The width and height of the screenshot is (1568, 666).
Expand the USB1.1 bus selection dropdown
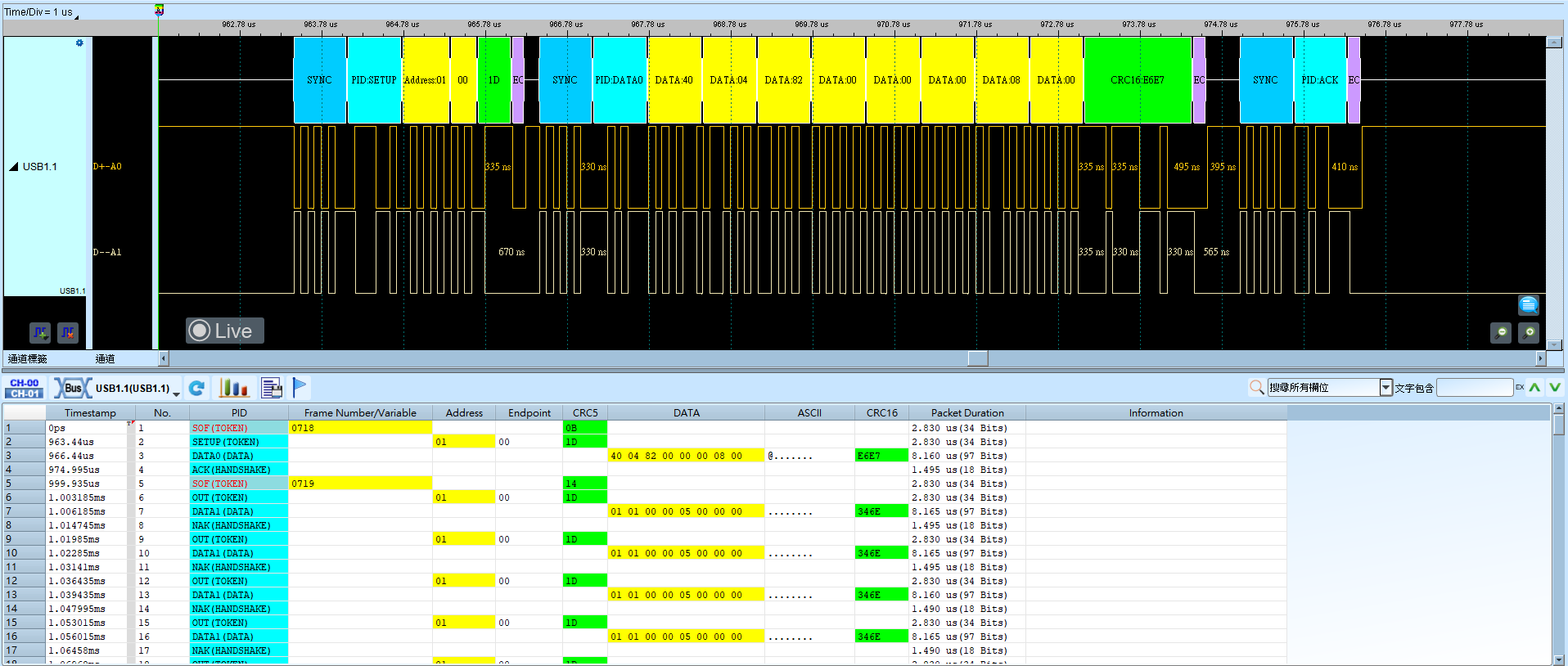click(x=176, y=394)
